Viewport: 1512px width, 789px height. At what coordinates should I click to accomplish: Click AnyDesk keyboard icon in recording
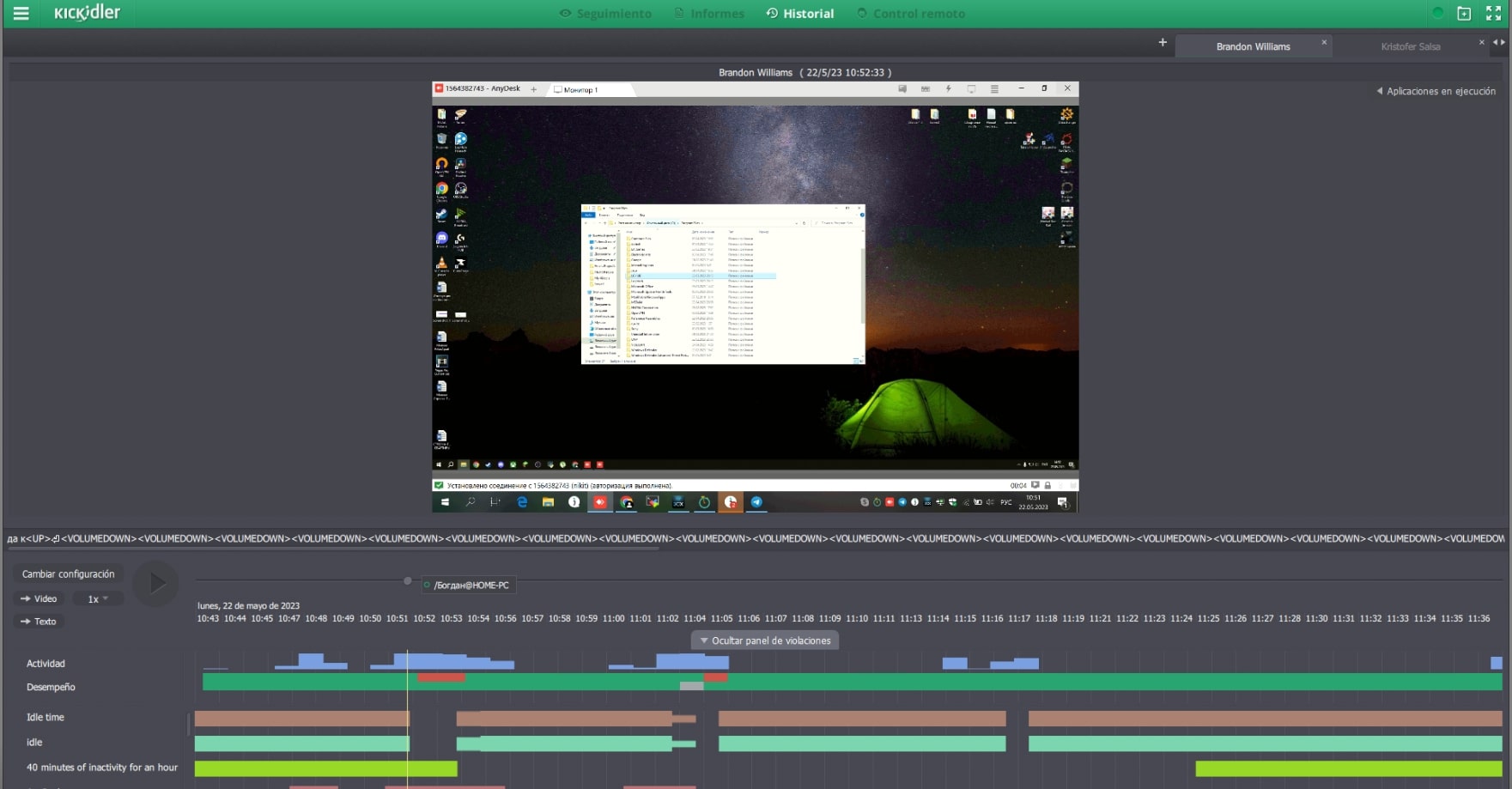[926, 88]
